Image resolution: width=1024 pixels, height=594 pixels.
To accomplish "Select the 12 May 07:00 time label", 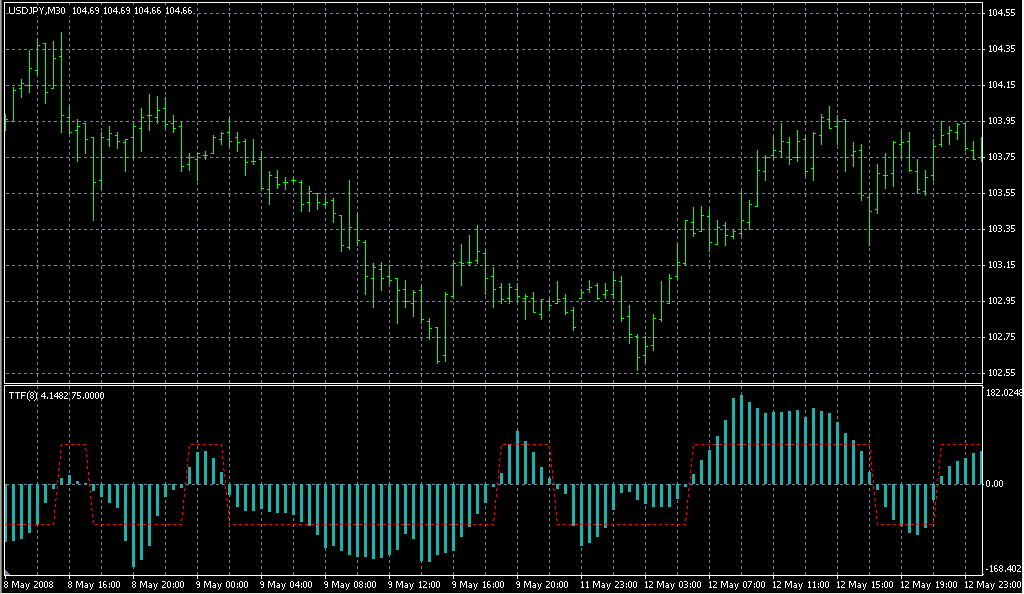I will tap(734, 584).
